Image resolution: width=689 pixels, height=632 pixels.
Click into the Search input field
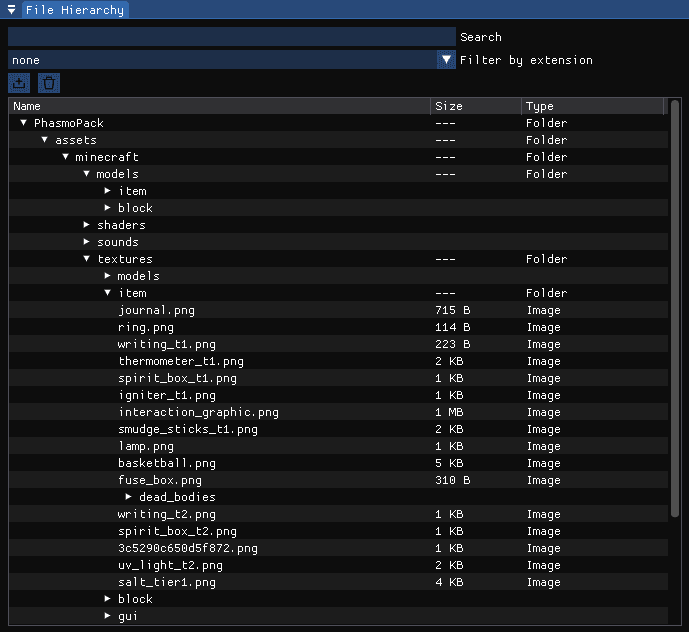click(x=232, y=36)
